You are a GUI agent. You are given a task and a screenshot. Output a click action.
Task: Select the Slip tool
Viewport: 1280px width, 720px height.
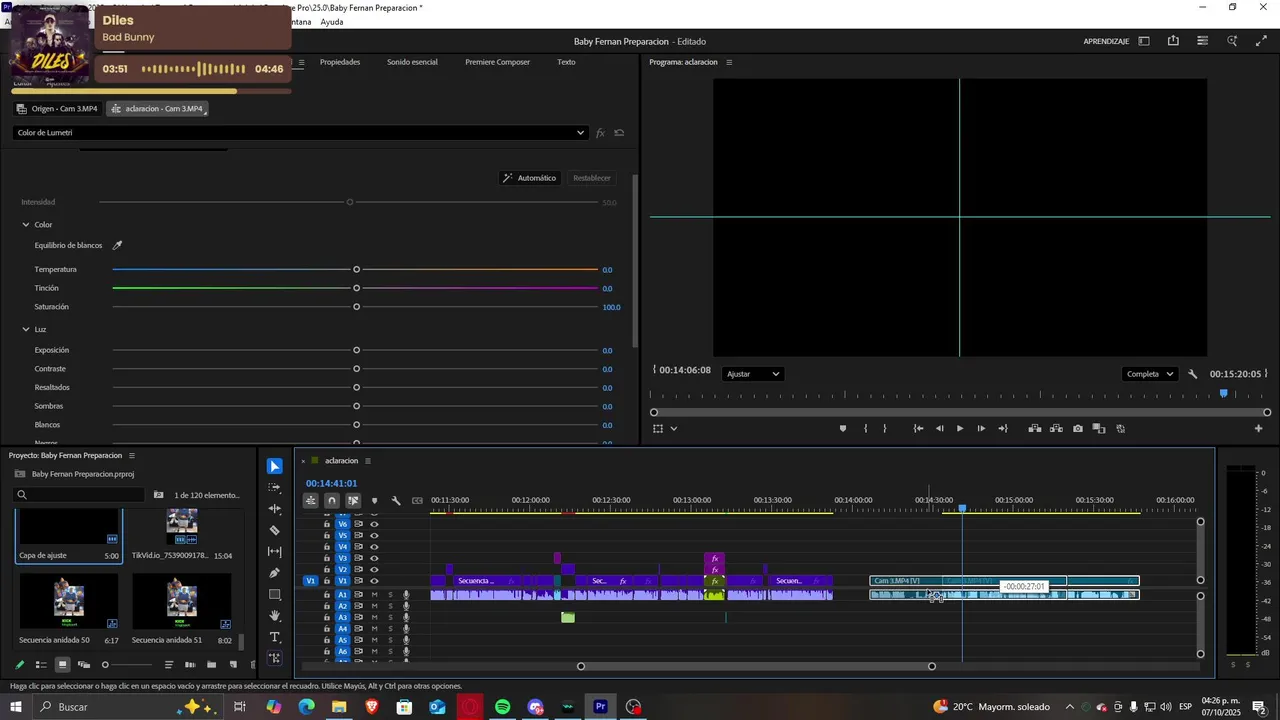pyautogui.click(x=275, y=552)
